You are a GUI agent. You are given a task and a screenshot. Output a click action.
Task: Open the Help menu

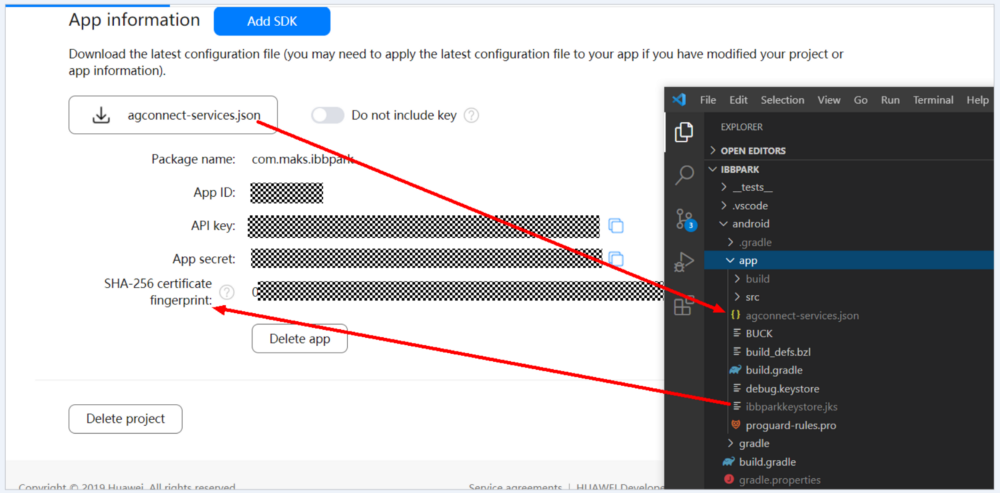click(x=977, y=100)
